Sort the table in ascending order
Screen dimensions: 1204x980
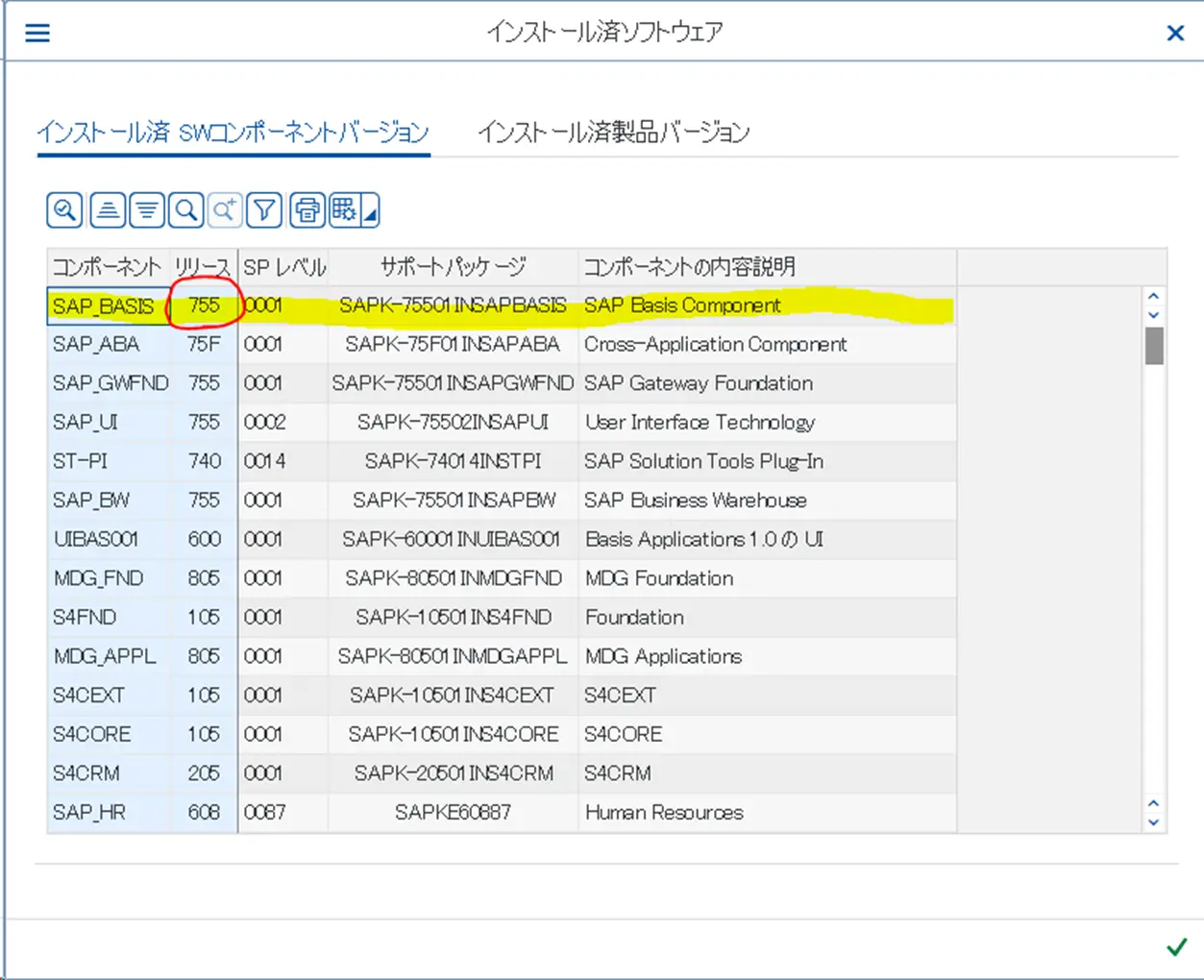(x=108, y=209)
